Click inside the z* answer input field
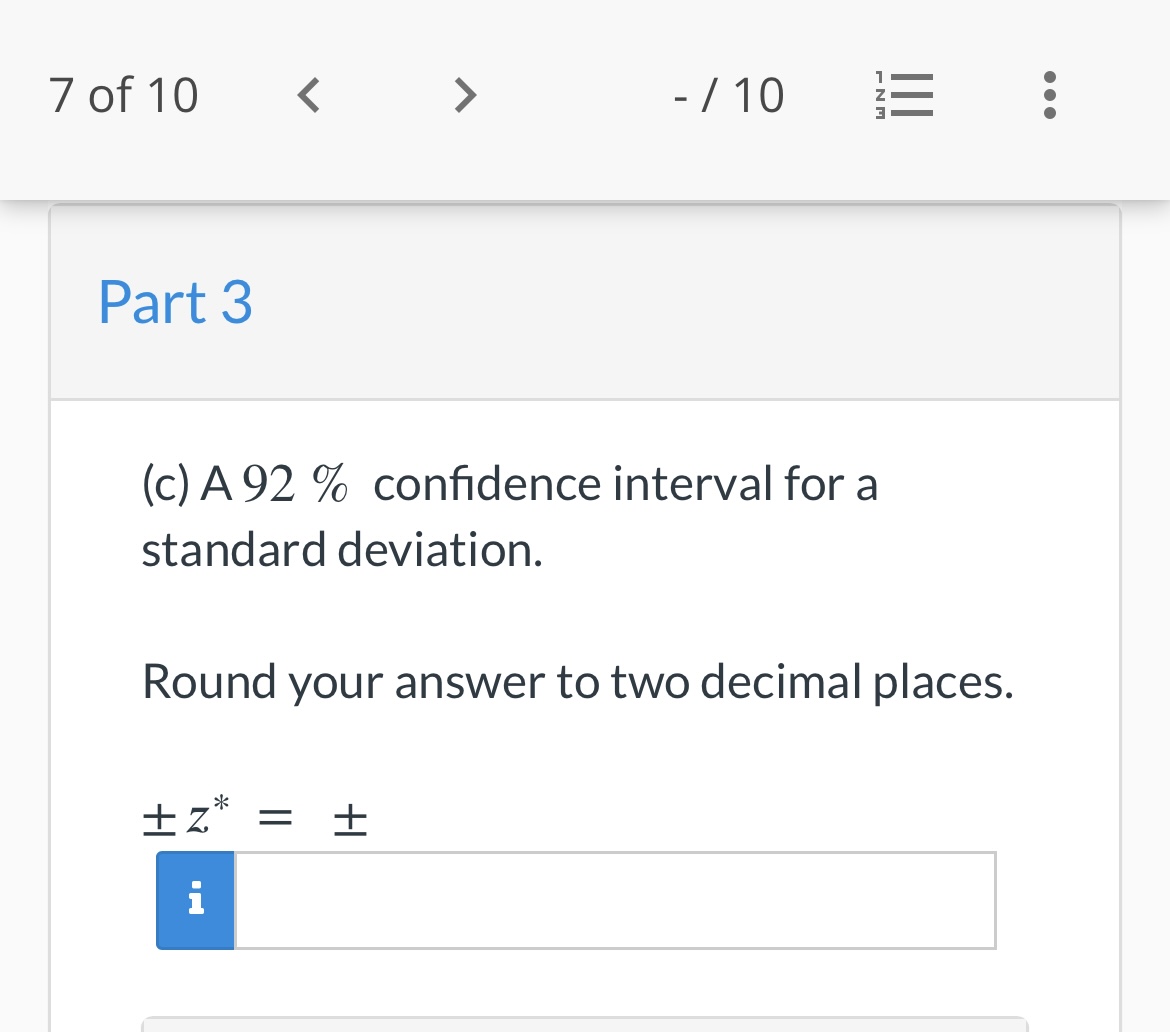This screenshot has height=1032, width=1170. [x=615, y=899]
